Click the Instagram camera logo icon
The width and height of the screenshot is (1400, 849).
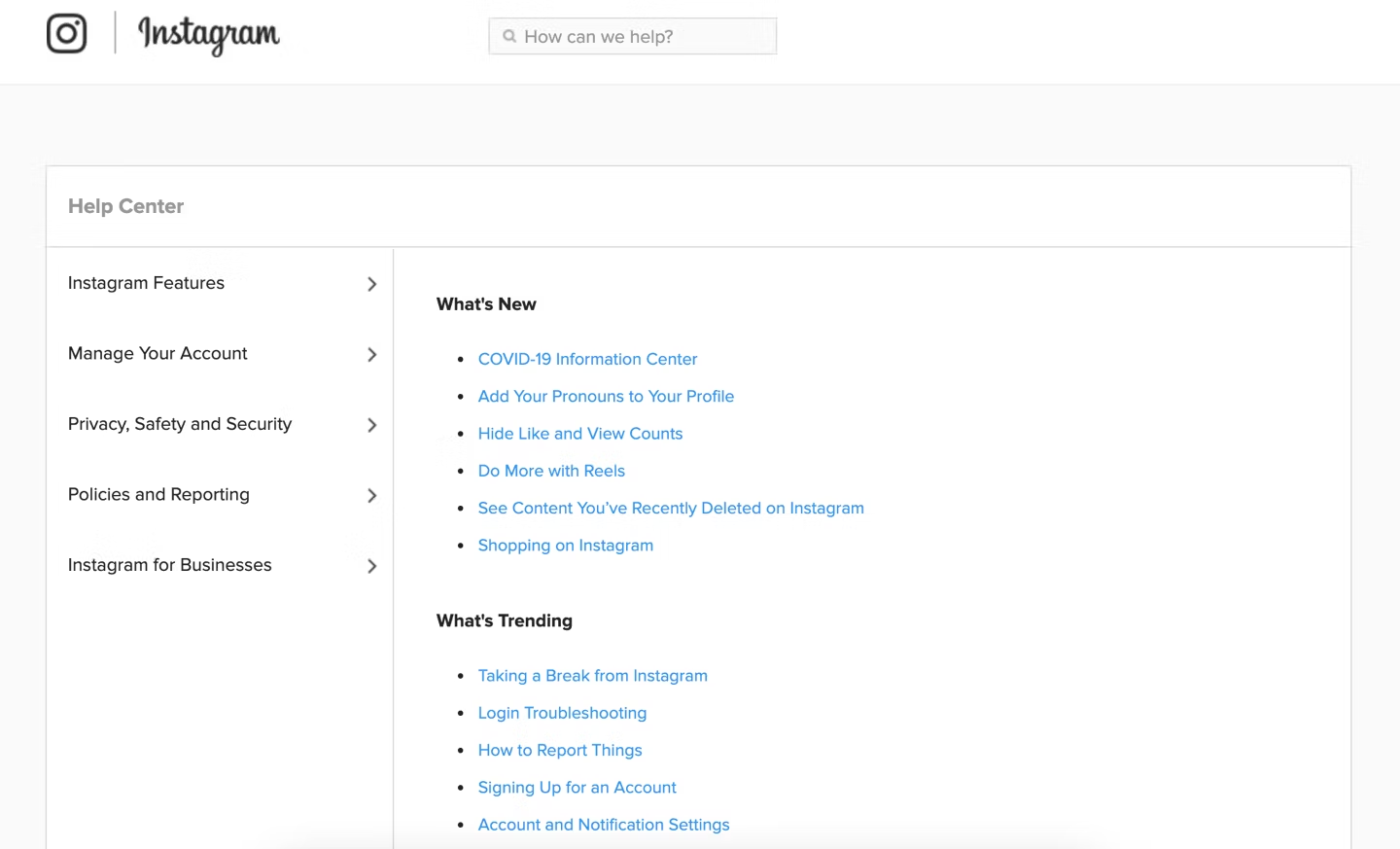coord(66,34)
